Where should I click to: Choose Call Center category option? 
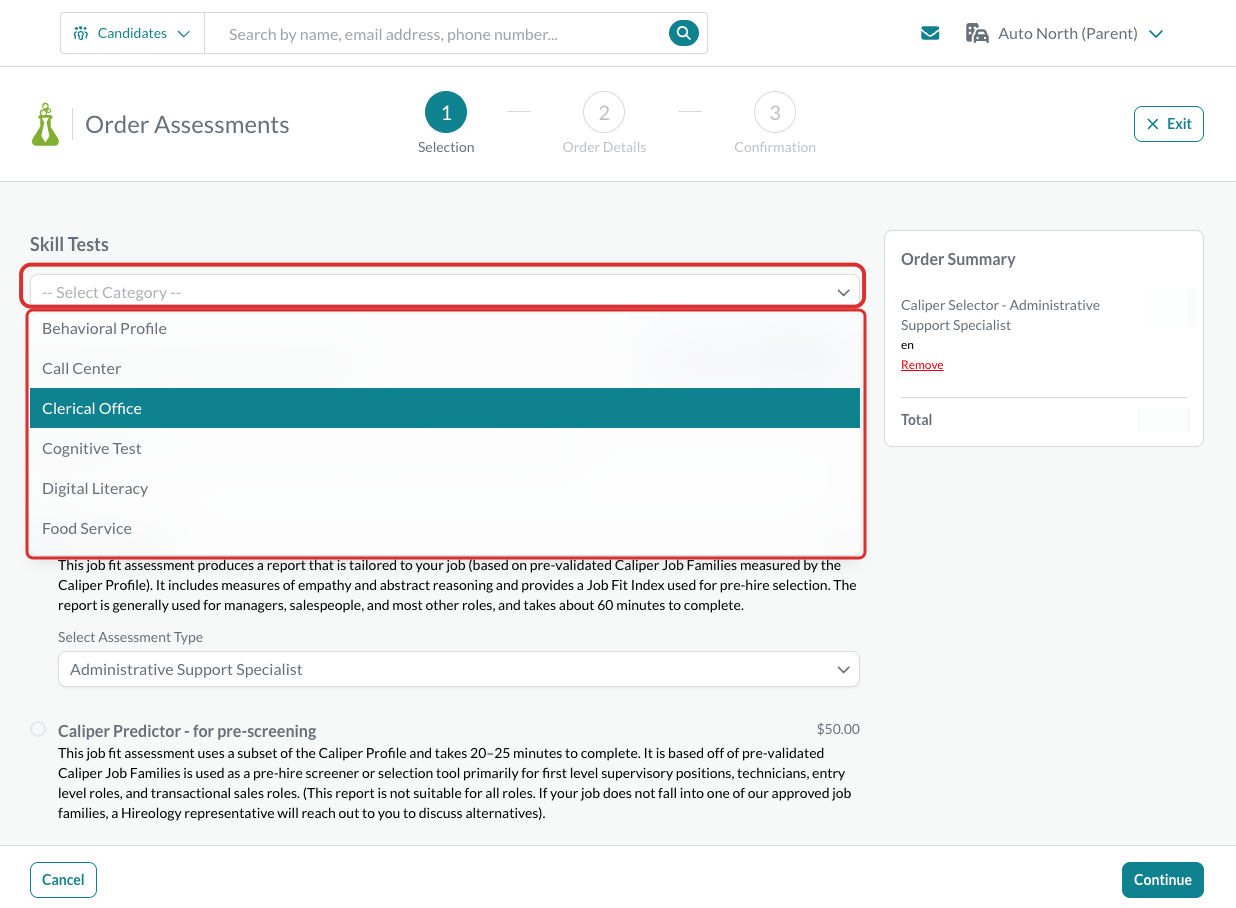(x=445, y=368)
